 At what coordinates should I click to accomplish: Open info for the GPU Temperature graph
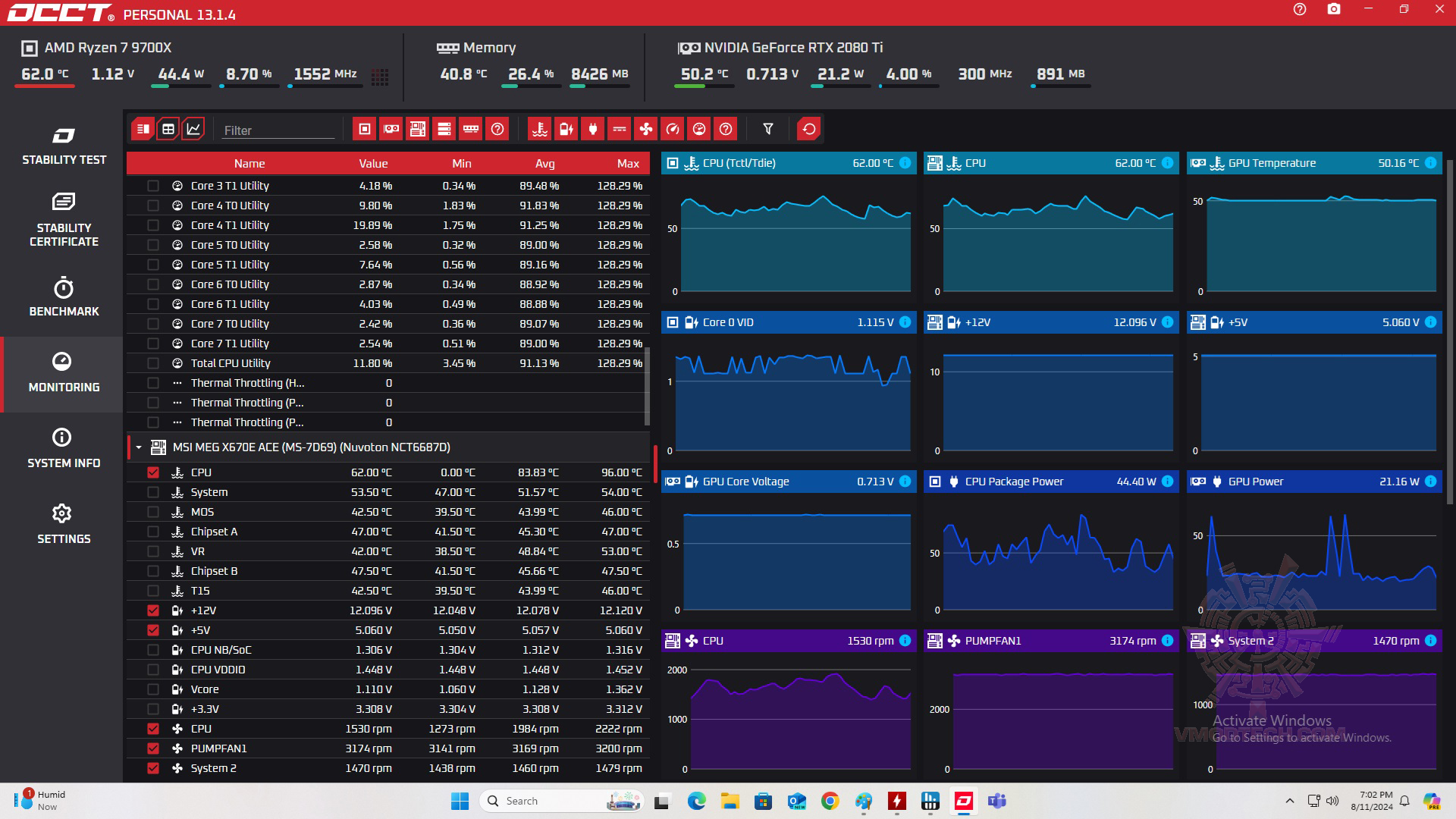pyautogui.click(x=1430, y=163)
